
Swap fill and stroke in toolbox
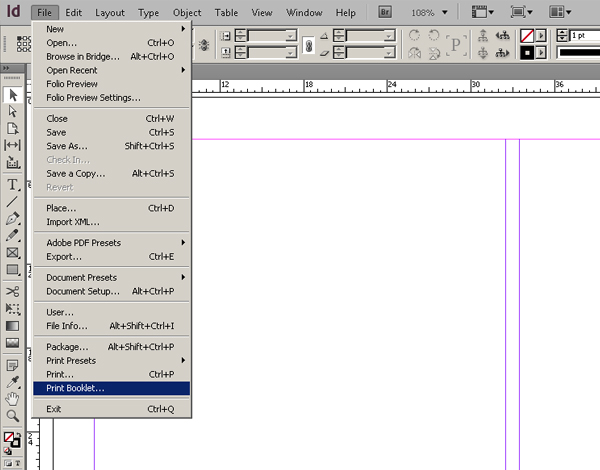(18, 436)
